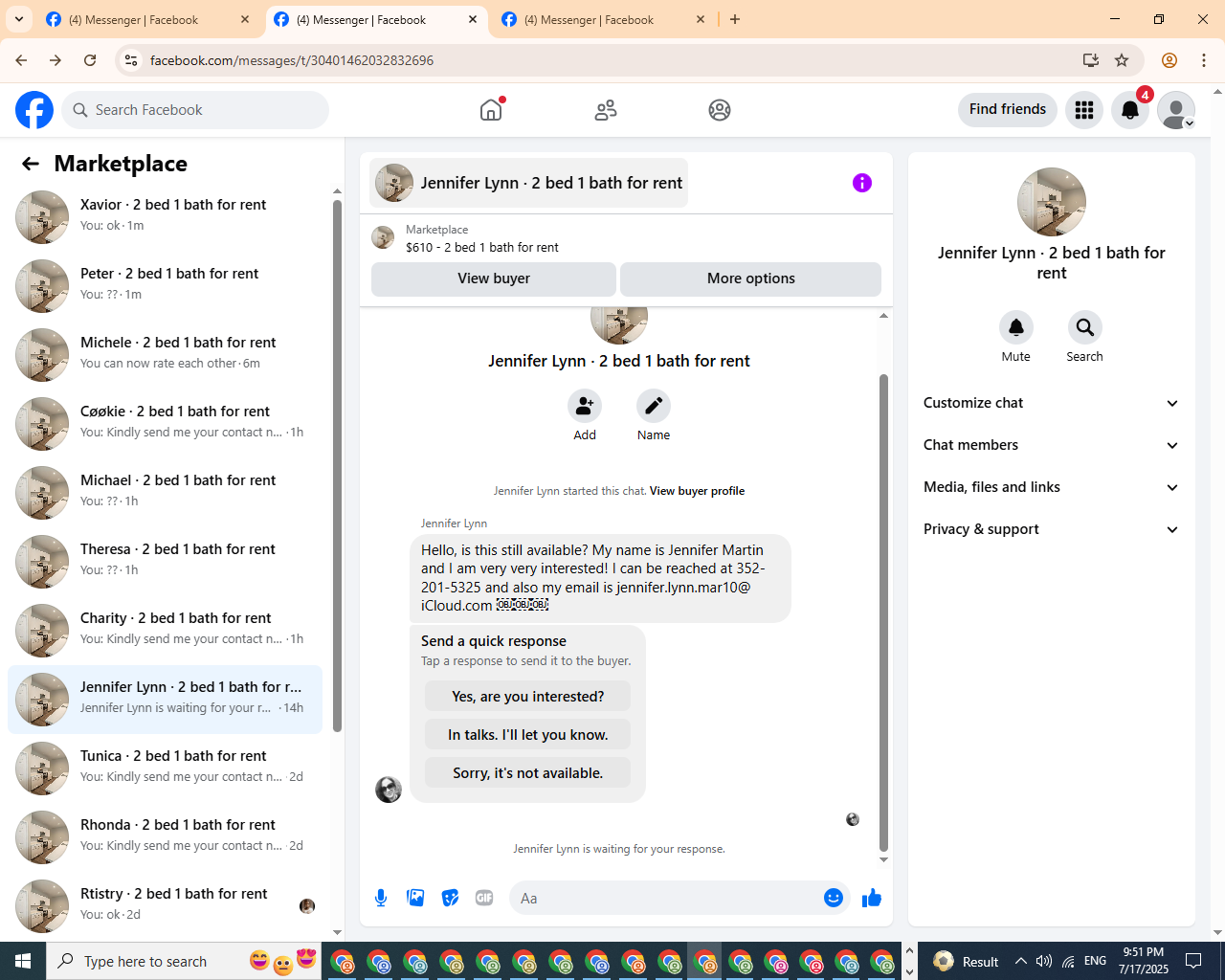Open conversation info purple icon
Screen dimensions: 1225x980
point(862,183)
